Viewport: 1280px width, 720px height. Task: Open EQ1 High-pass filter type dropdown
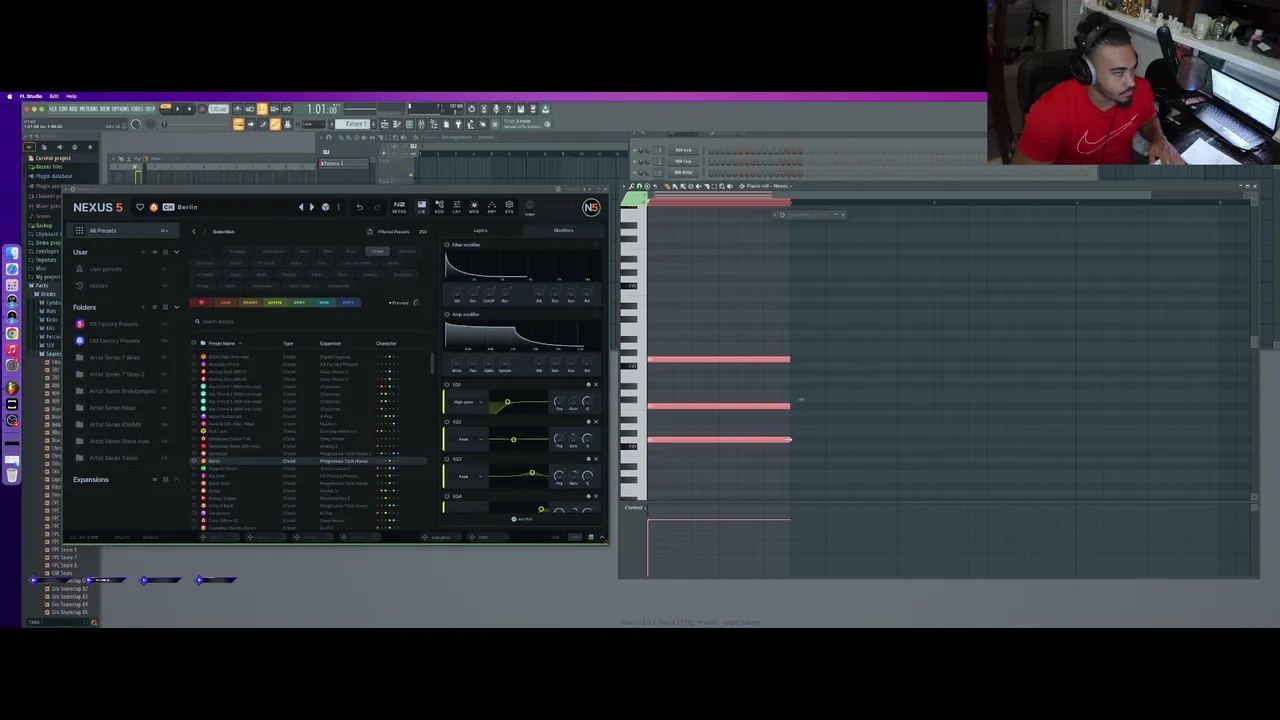[x=468, y=402]
